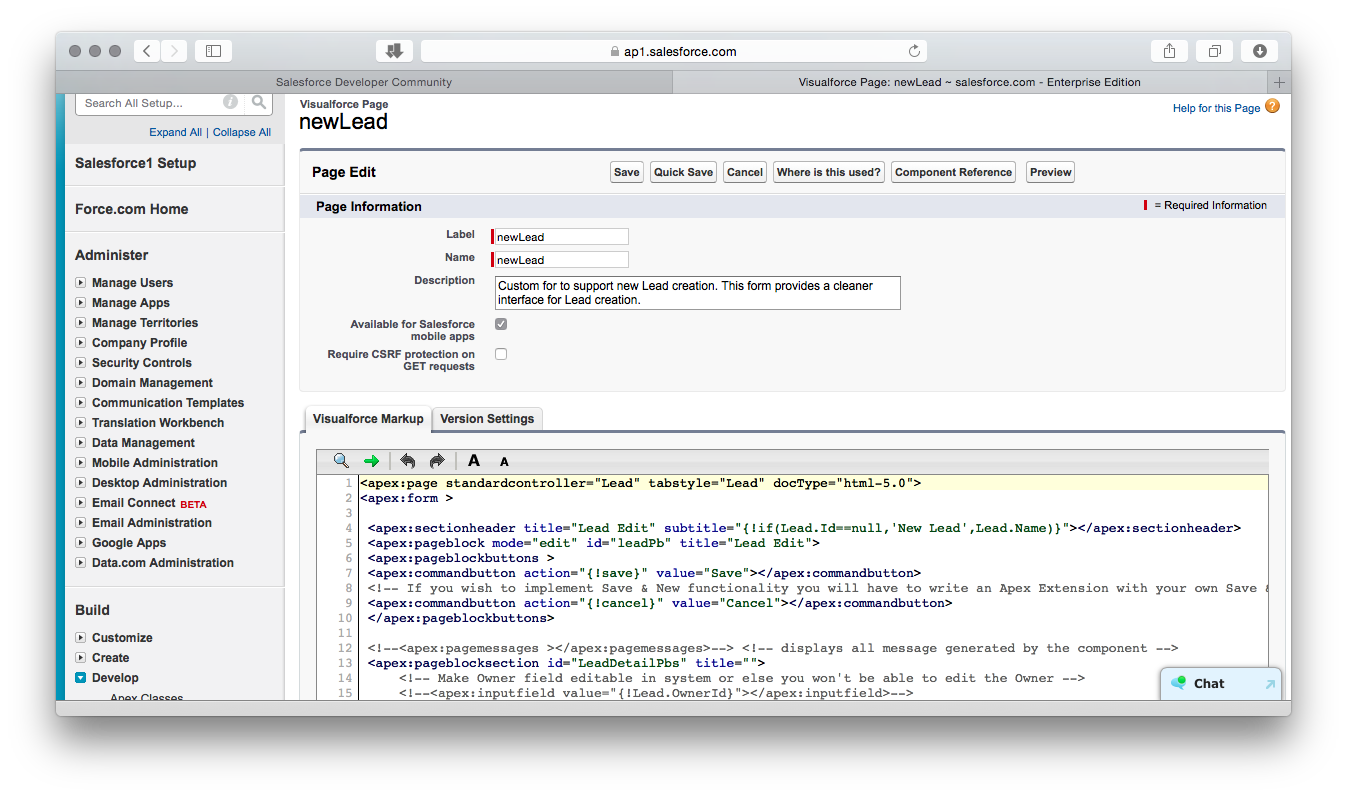
Task: Switch to the Version Settings tab
Action: [487, 419]
